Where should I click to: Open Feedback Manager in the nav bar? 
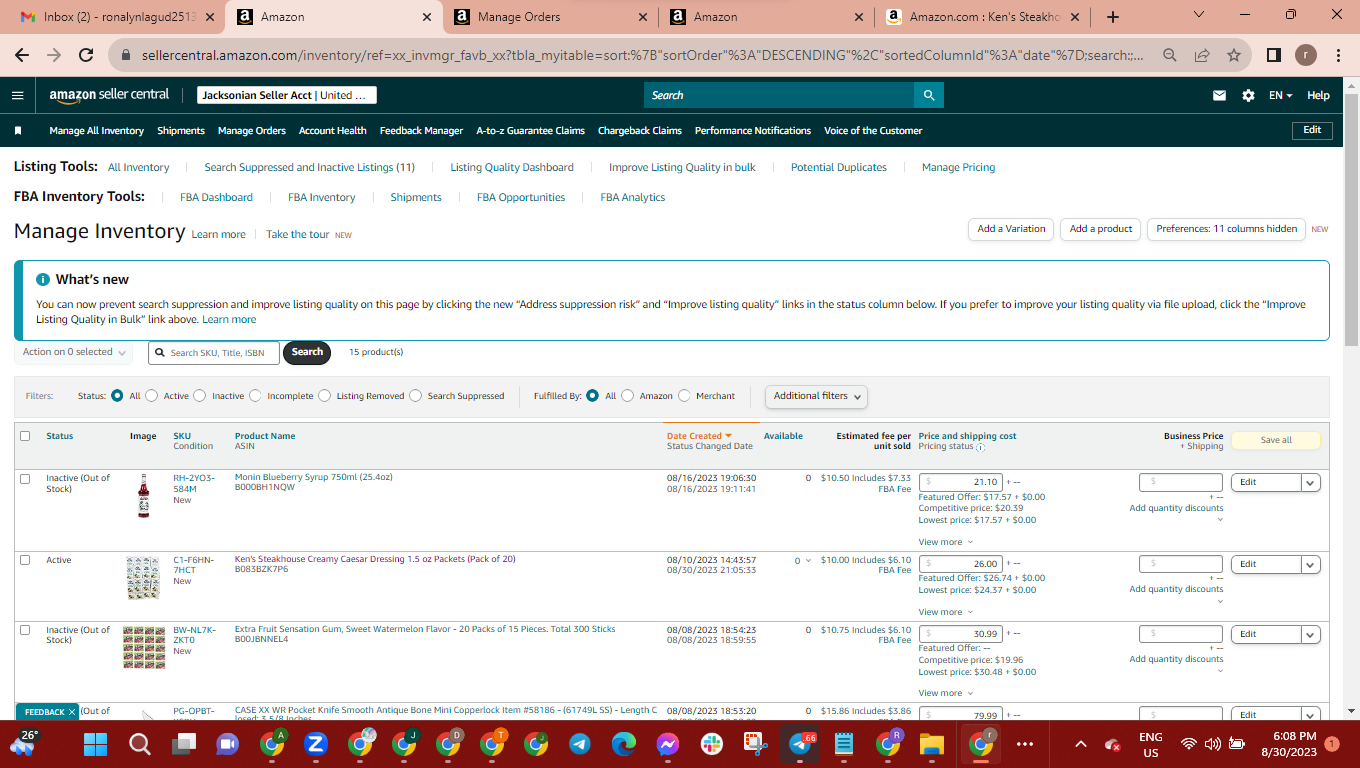point(421,131)
